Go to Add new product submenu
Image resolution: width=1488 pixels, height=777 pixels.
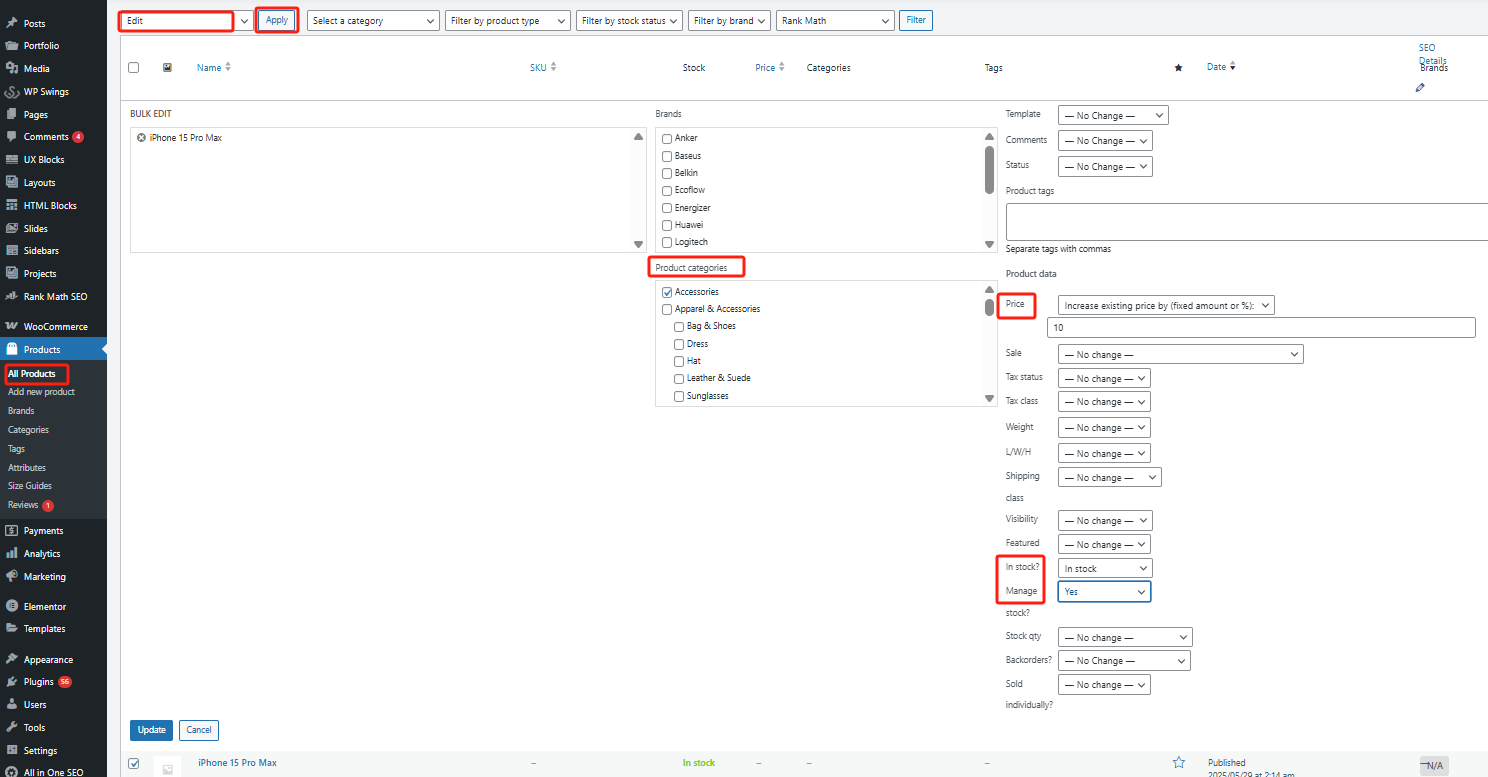(41, 392)
